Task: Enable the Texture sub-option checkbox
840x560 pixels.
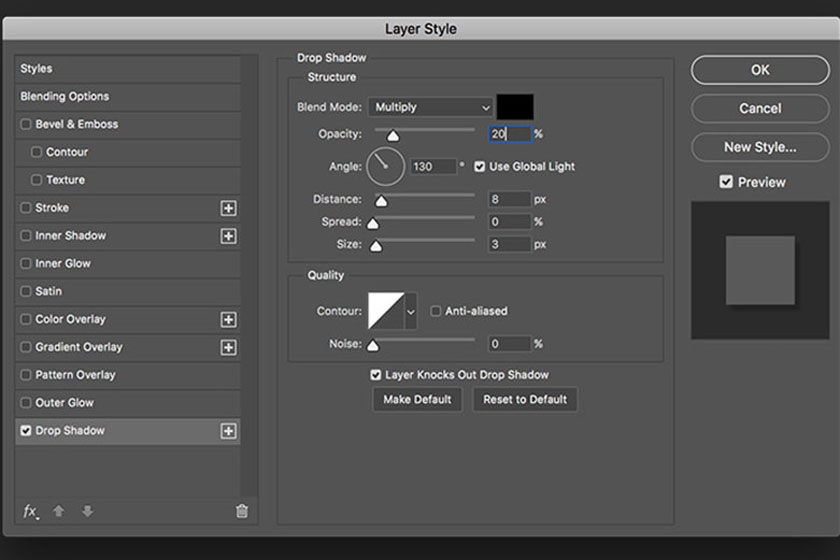Action: 36,180
